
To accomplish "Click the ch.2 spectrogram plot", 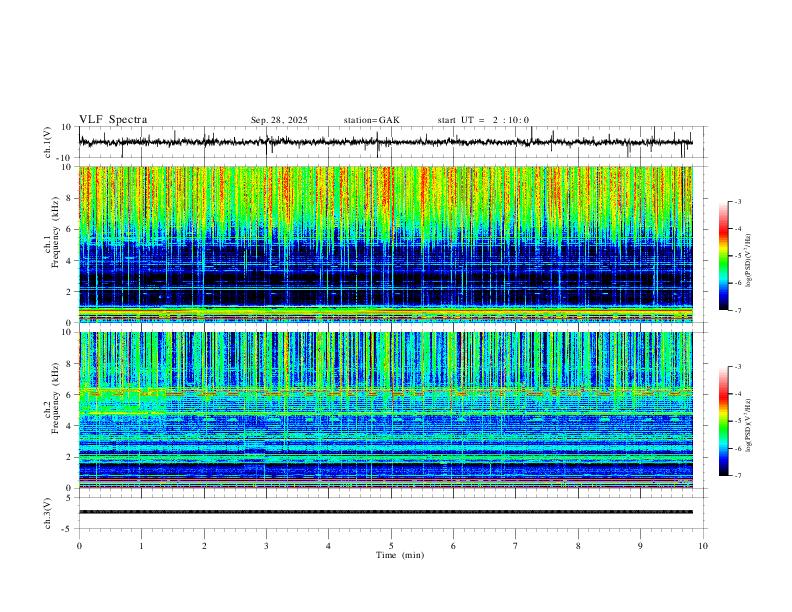I will 386,410.
